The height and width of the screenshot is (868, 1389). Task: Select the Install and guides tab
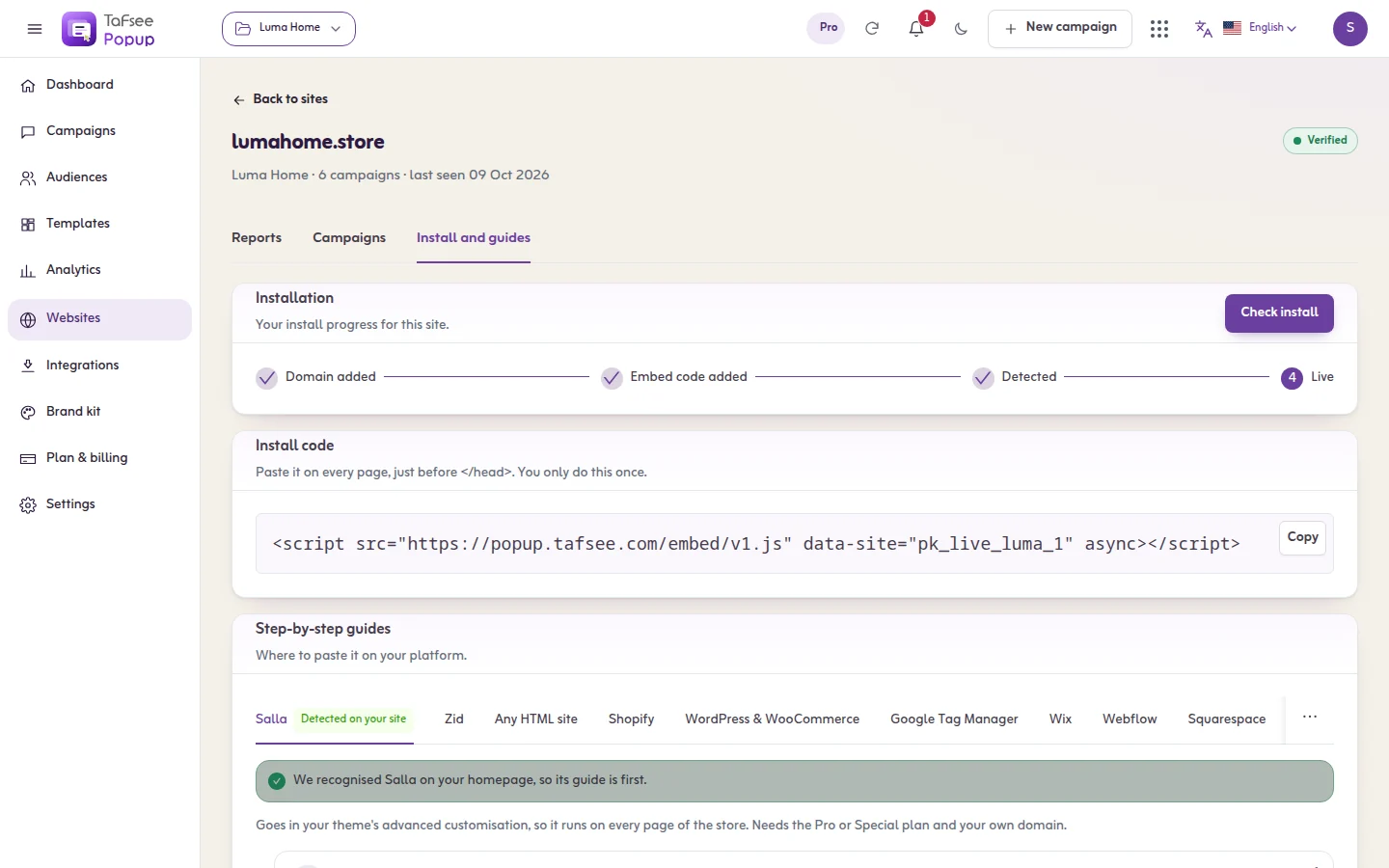[x=474, y=238]
